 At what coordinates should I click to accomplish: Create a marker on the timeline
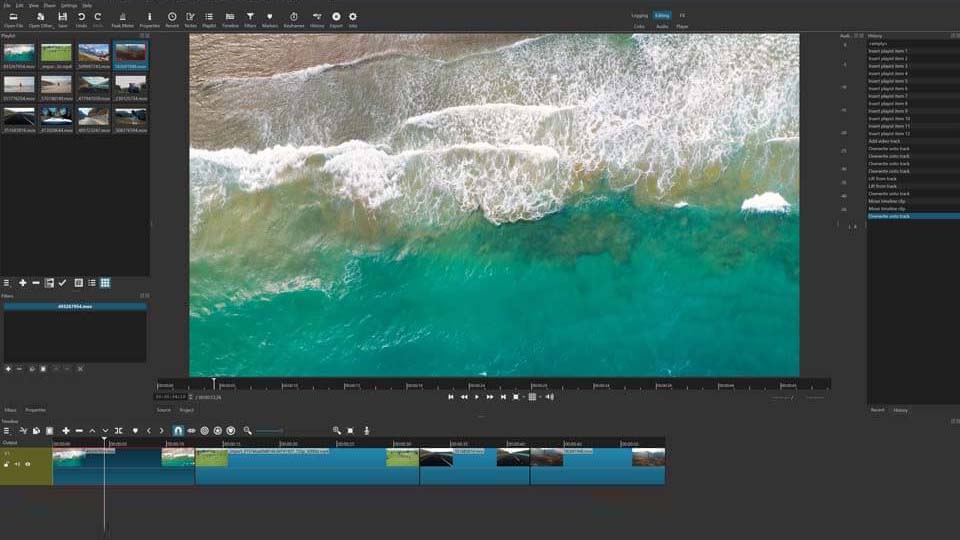click(135, 431)
